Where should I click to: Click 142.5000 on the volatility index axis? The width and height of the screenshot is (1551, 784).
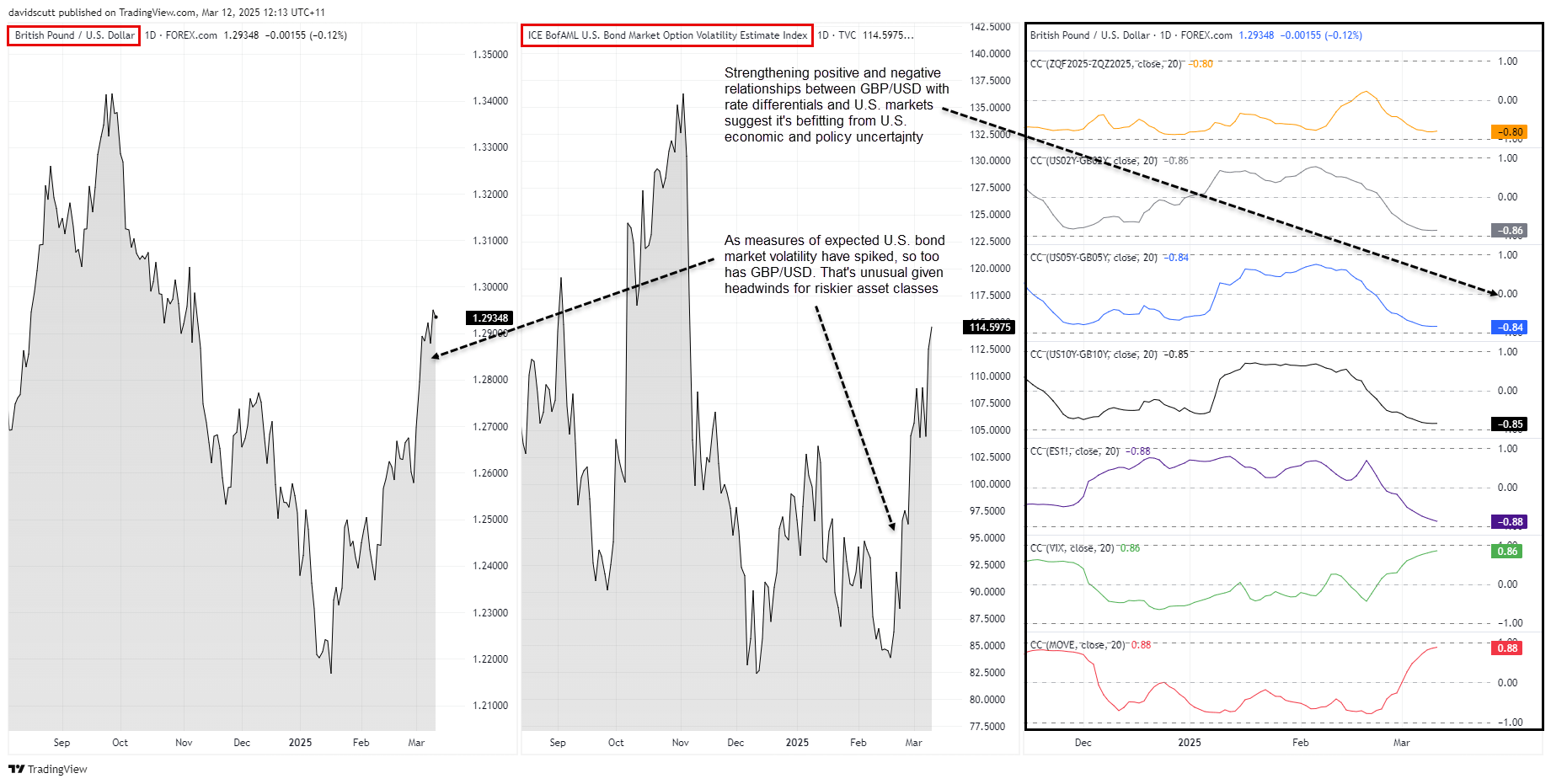990,27
